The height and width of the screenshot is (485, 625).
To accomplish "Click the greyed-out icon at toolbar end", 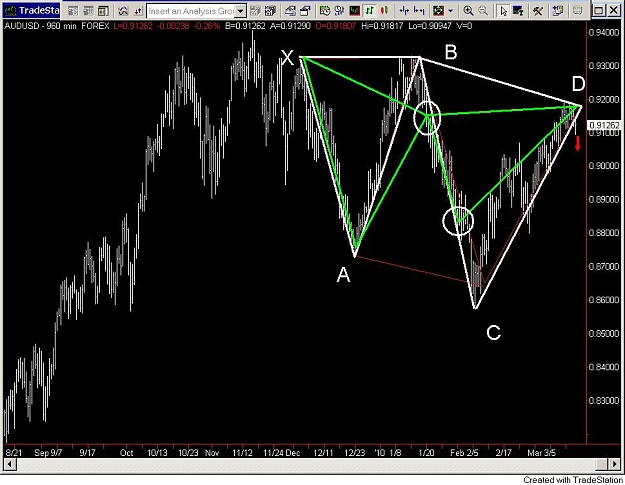I will click(x=578, y=10).
